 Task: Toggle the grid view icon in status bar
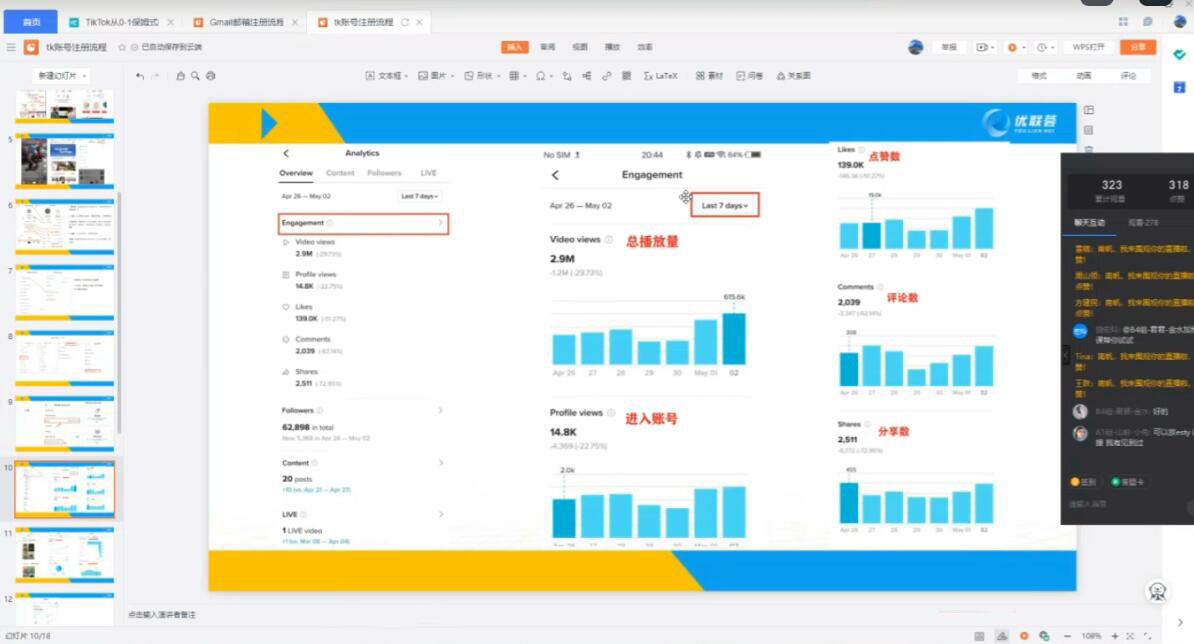point(981,636)
